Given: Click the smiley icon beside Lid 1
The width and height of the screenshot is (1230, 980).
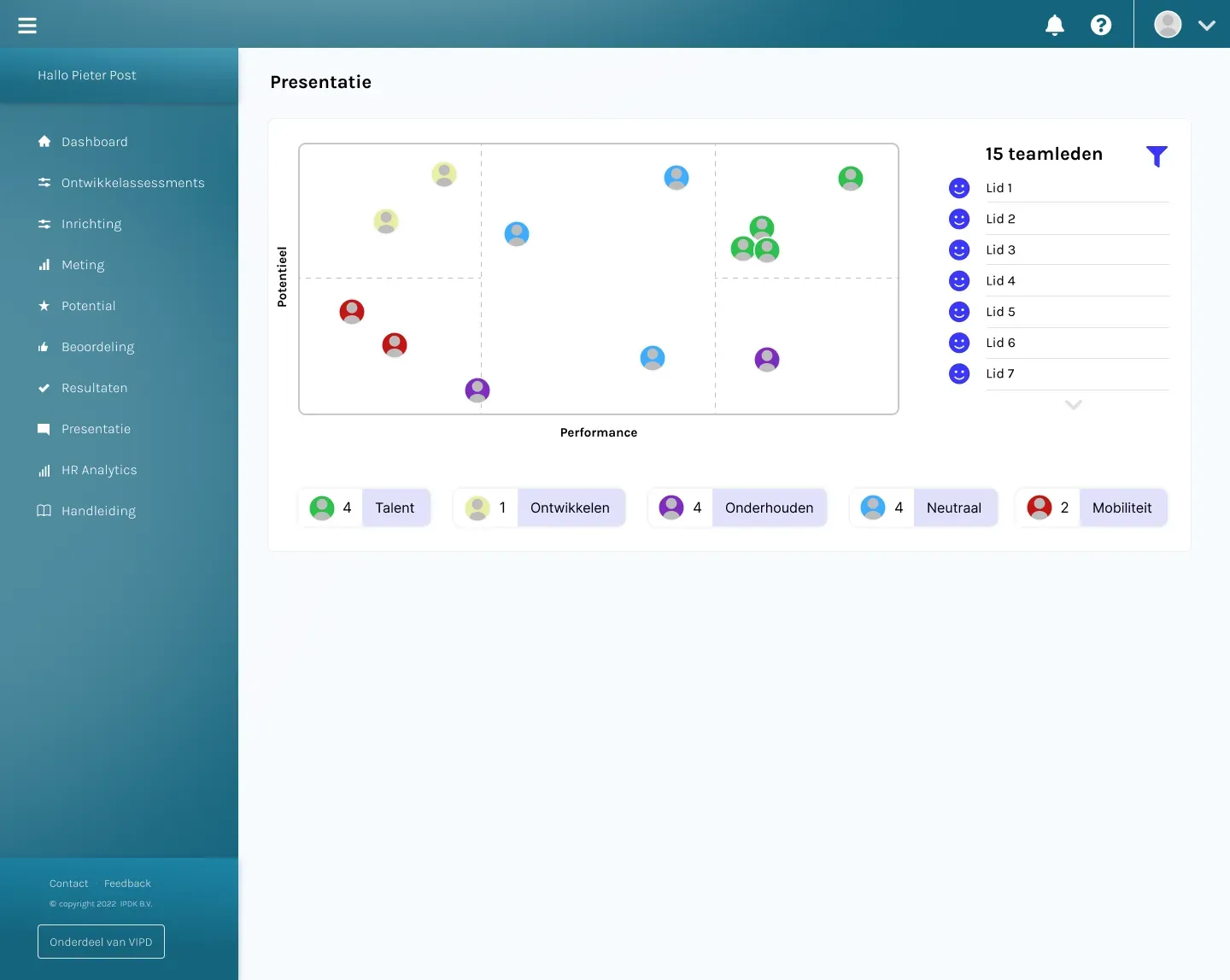Looking at the screenshot, I should pos(959,188).
